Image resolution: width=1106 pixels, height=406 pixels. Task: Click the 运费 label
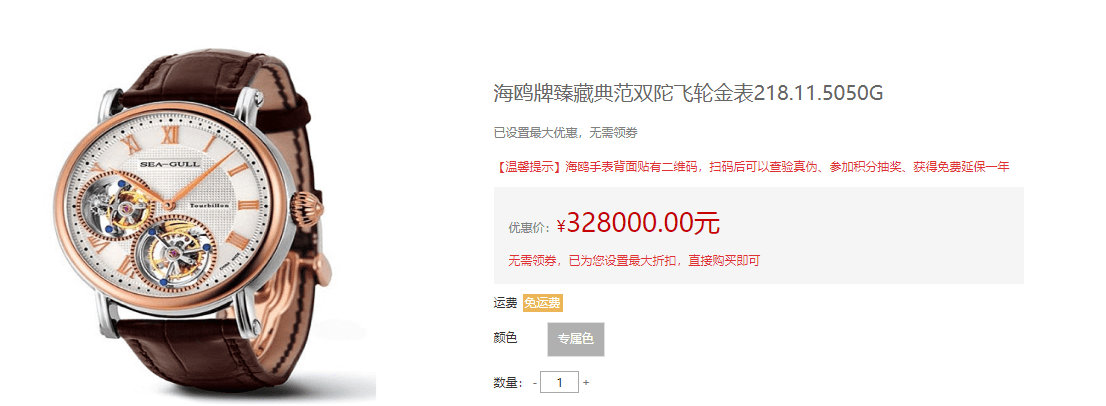point(505,303)
